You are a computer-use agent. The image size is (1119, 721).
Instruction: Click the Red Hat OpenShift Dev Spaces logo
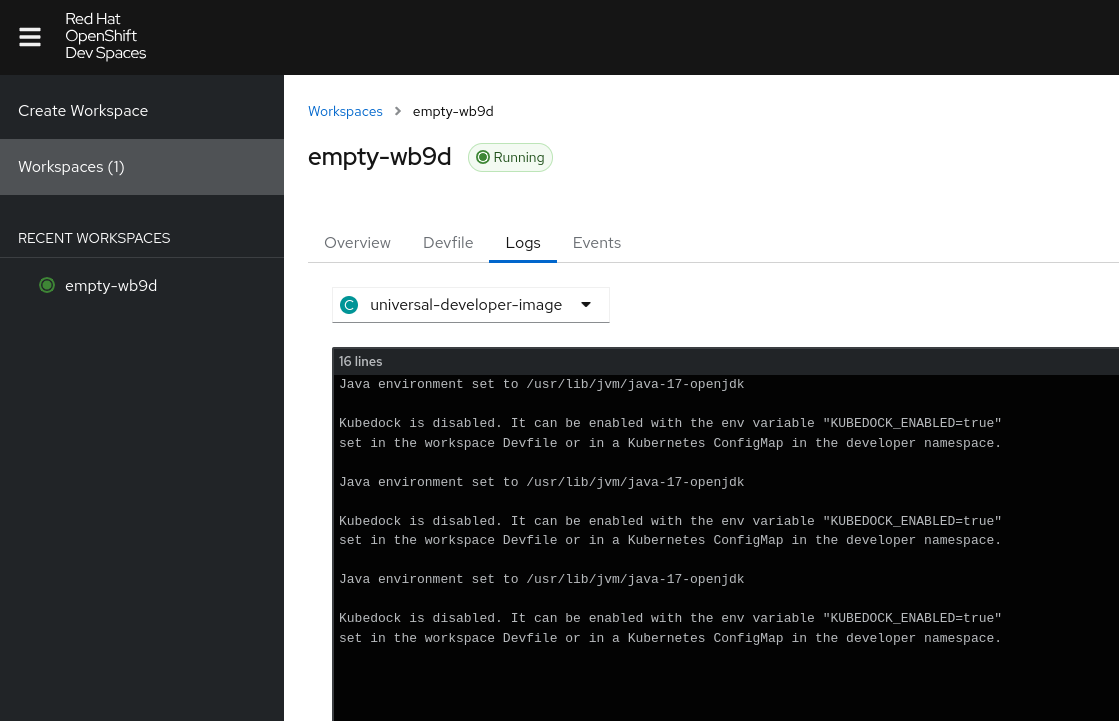[106, 36]
